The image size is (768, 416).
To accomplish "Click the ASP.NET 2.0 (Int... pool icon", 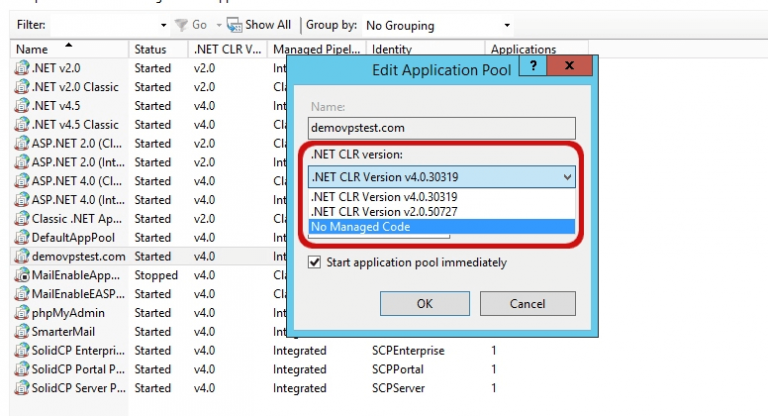I will (x=22, y=162).
